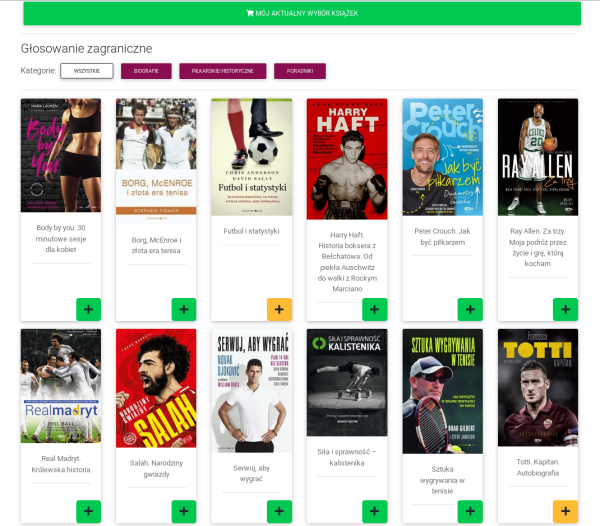Toggle yellow plus on Futbol i statystyki
Screen dimensions: 600x526
pyautogui.click(x=279, y=309)
